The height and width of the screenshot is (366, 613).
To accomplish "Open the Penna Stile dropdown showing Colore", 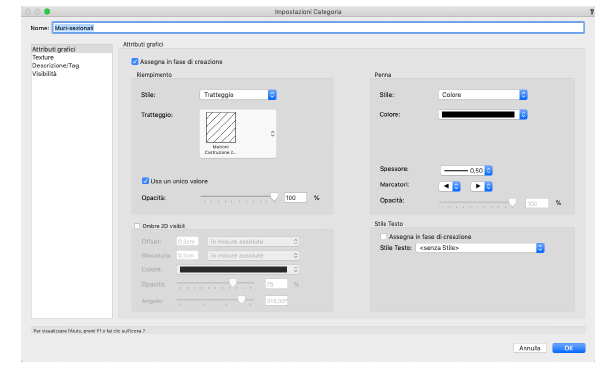I will pos(483,95).
